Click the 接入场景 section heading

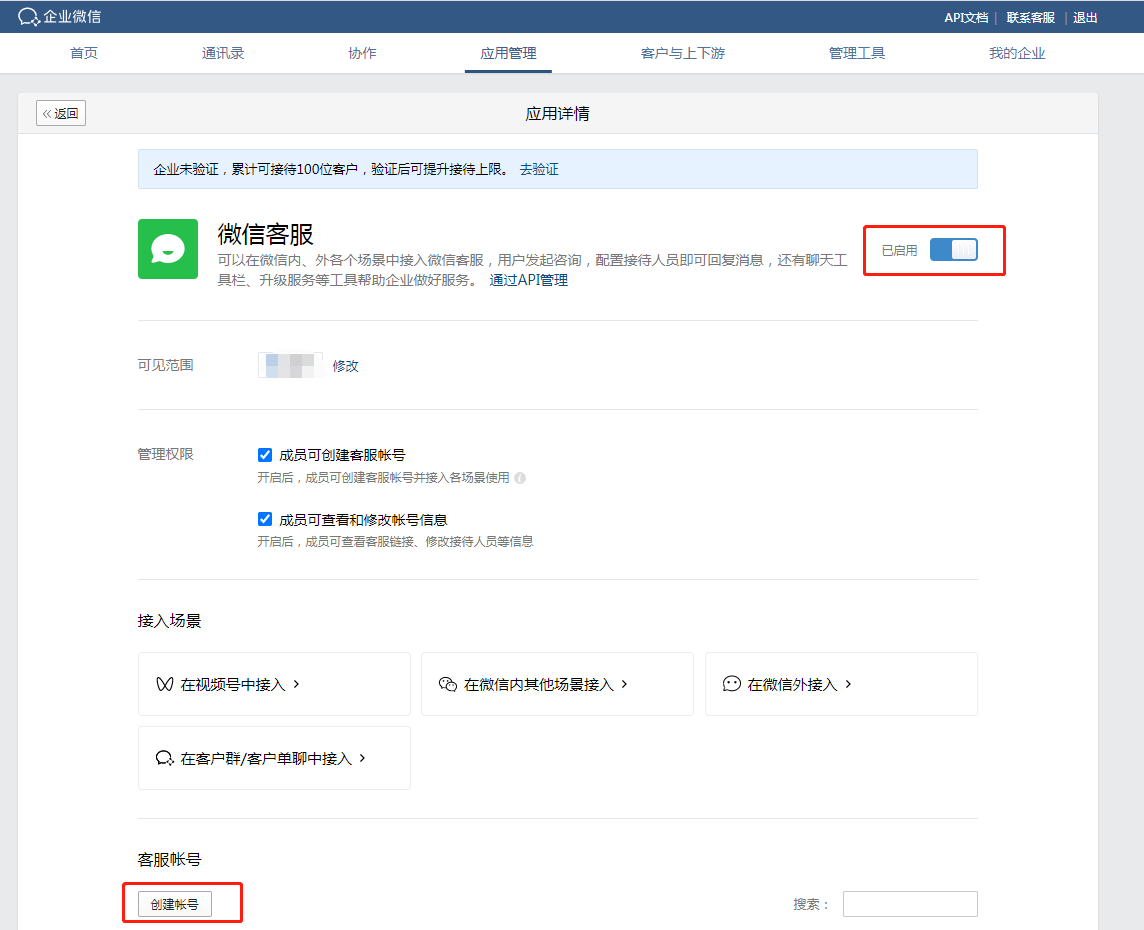pos(169,621)
